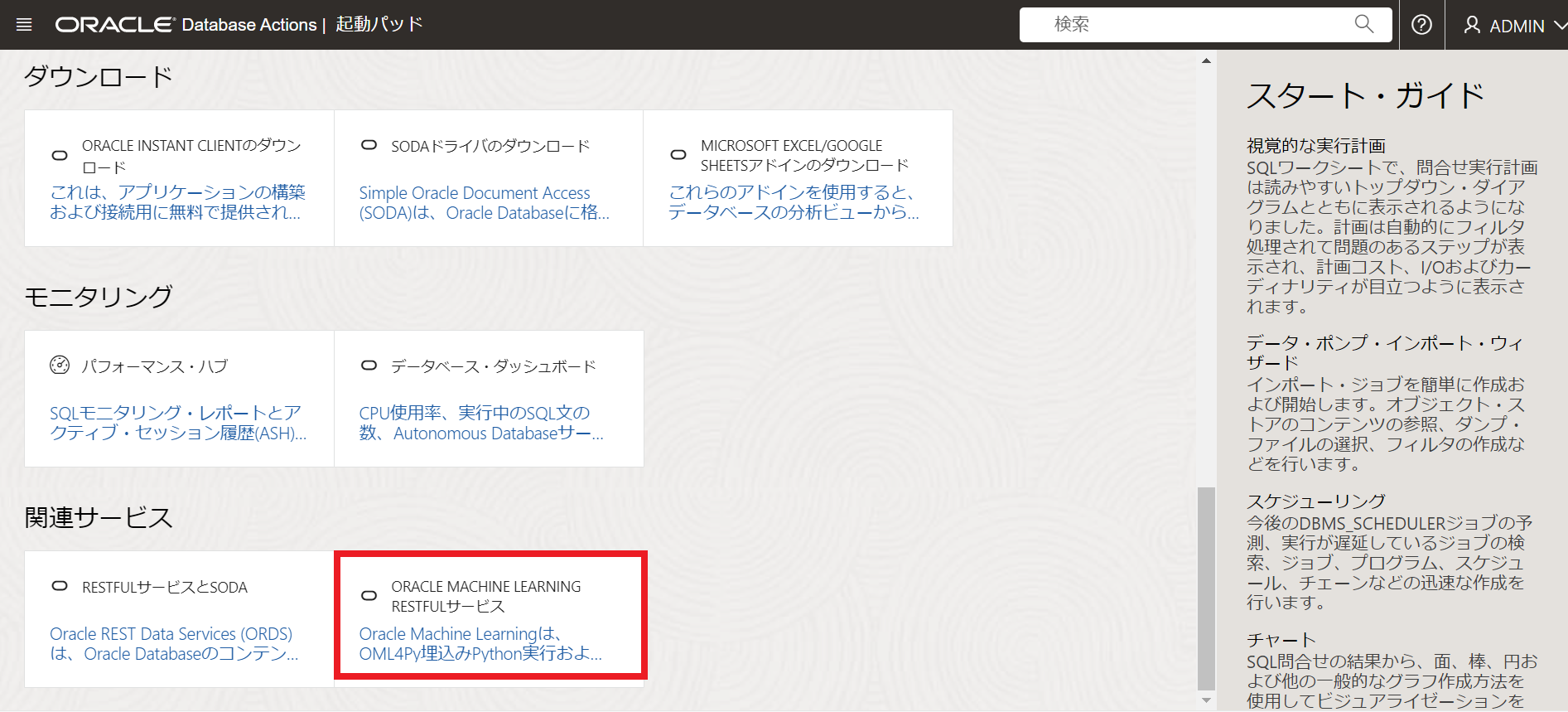Click the データ・ポンプ・インポート・ウィザード heading

1385,352
